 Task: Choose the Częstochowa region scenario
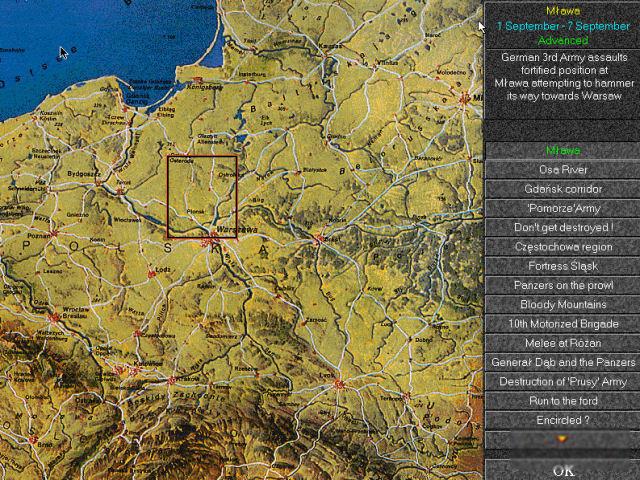(563, 247)
